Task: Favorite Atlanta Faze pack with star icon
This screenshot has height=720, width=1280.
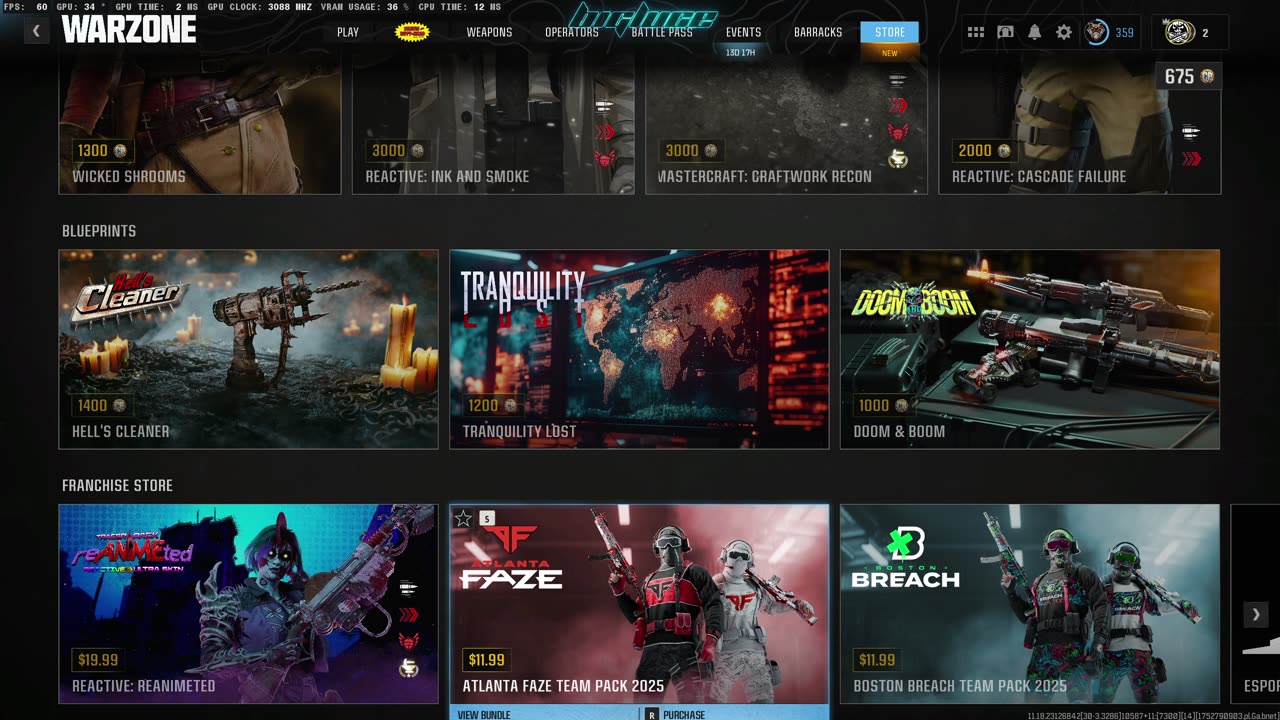Action: [463, 518]
